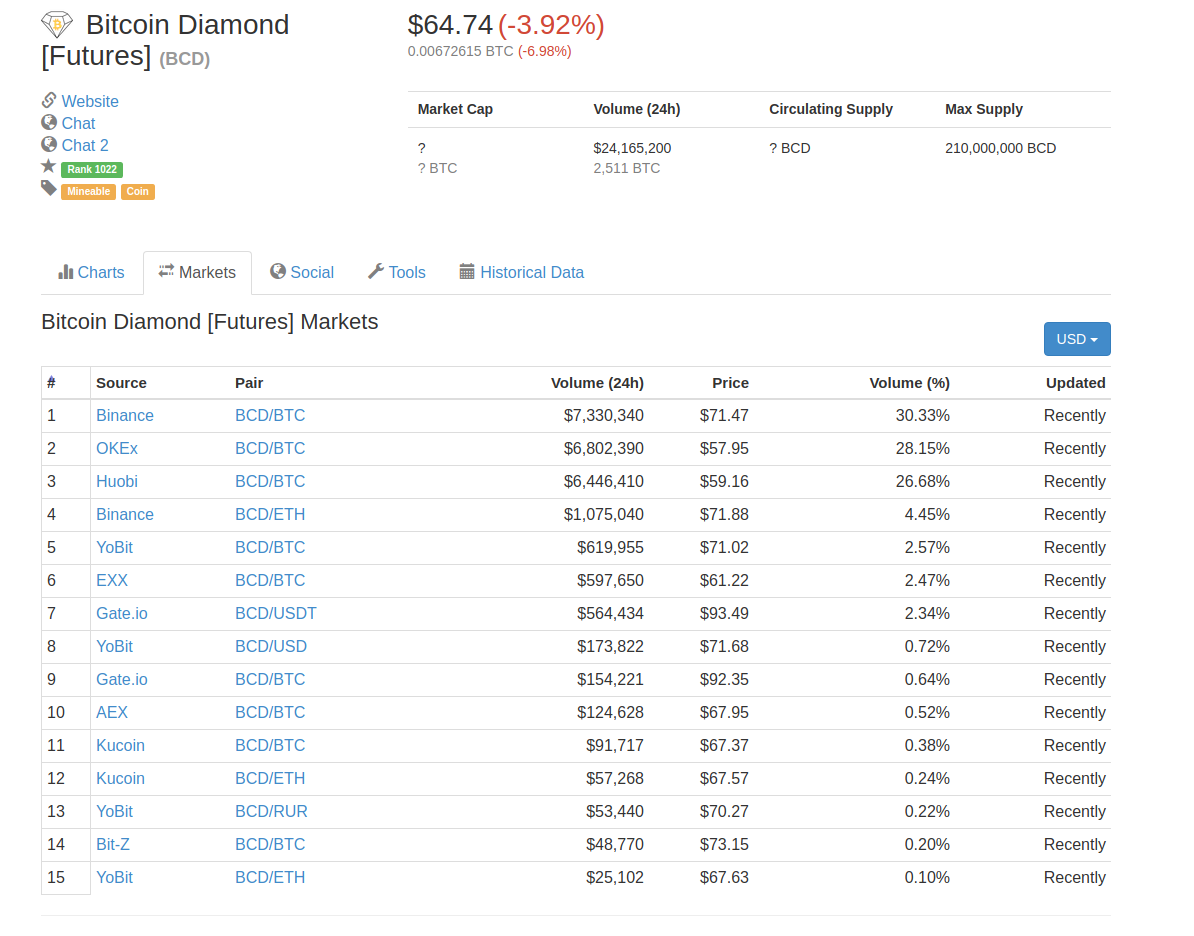Open the USD currency dropdown
Screen dimensions: 1194x936
click(1077, 339)
